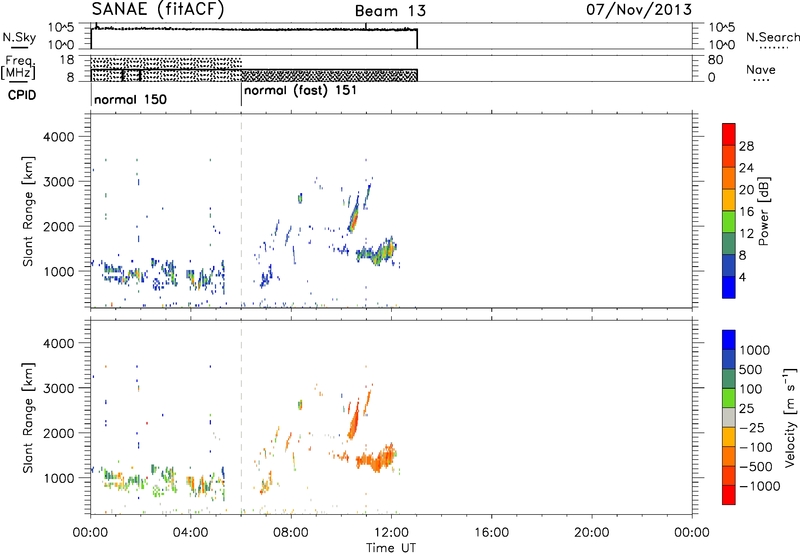Click the SANAE (fitACF) title
800x554 pixels.
coord(158,10)
